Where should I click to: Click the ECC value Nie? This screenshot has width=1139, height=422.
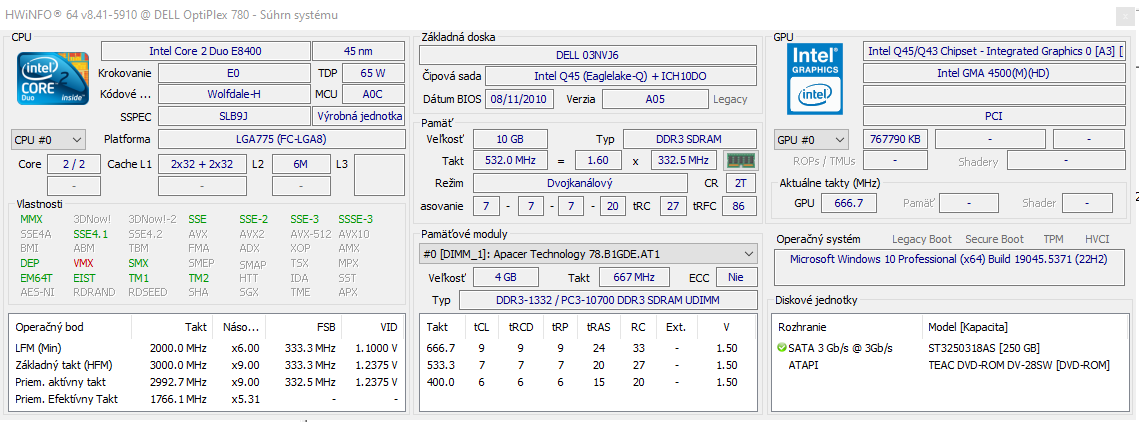point(737,277)
